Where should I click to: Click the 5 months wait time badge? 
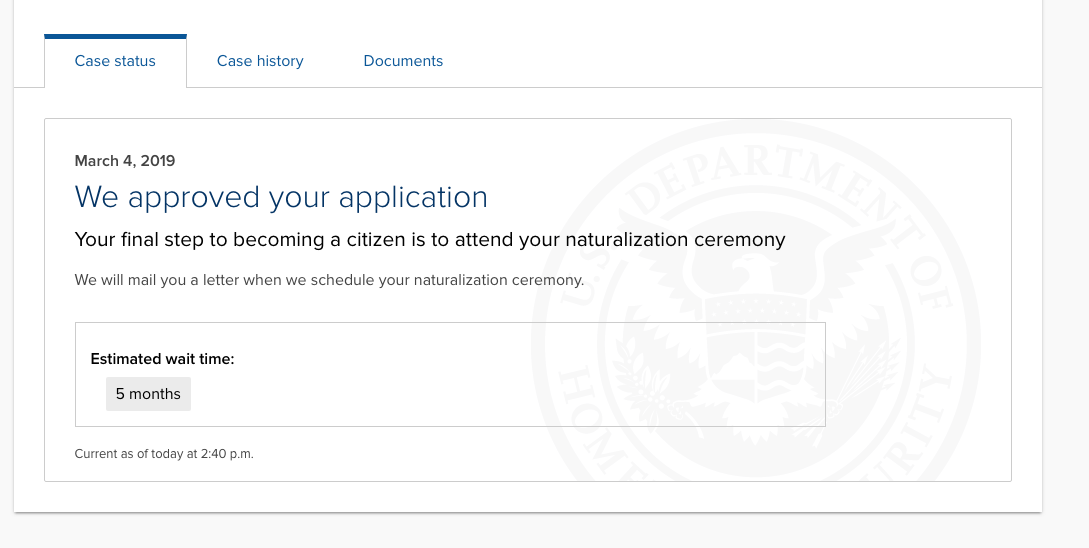click(x=148, y=394)
